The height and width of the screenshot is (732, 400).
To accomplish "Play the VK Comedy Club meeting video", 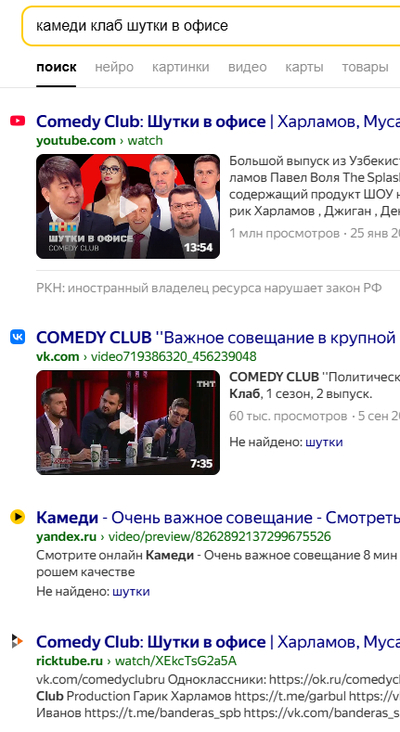I will (128, 422).
